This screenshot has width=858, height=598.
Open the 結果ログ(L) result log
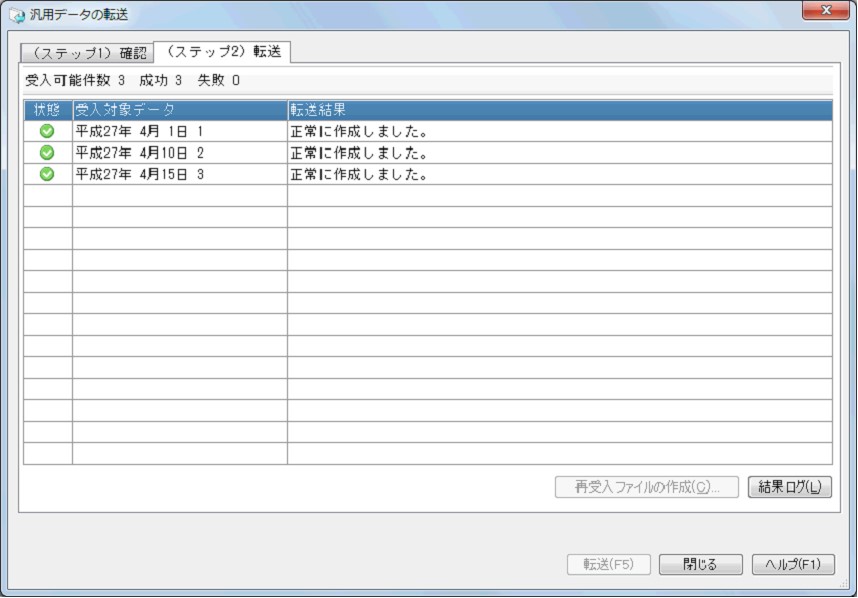point(789,487)
